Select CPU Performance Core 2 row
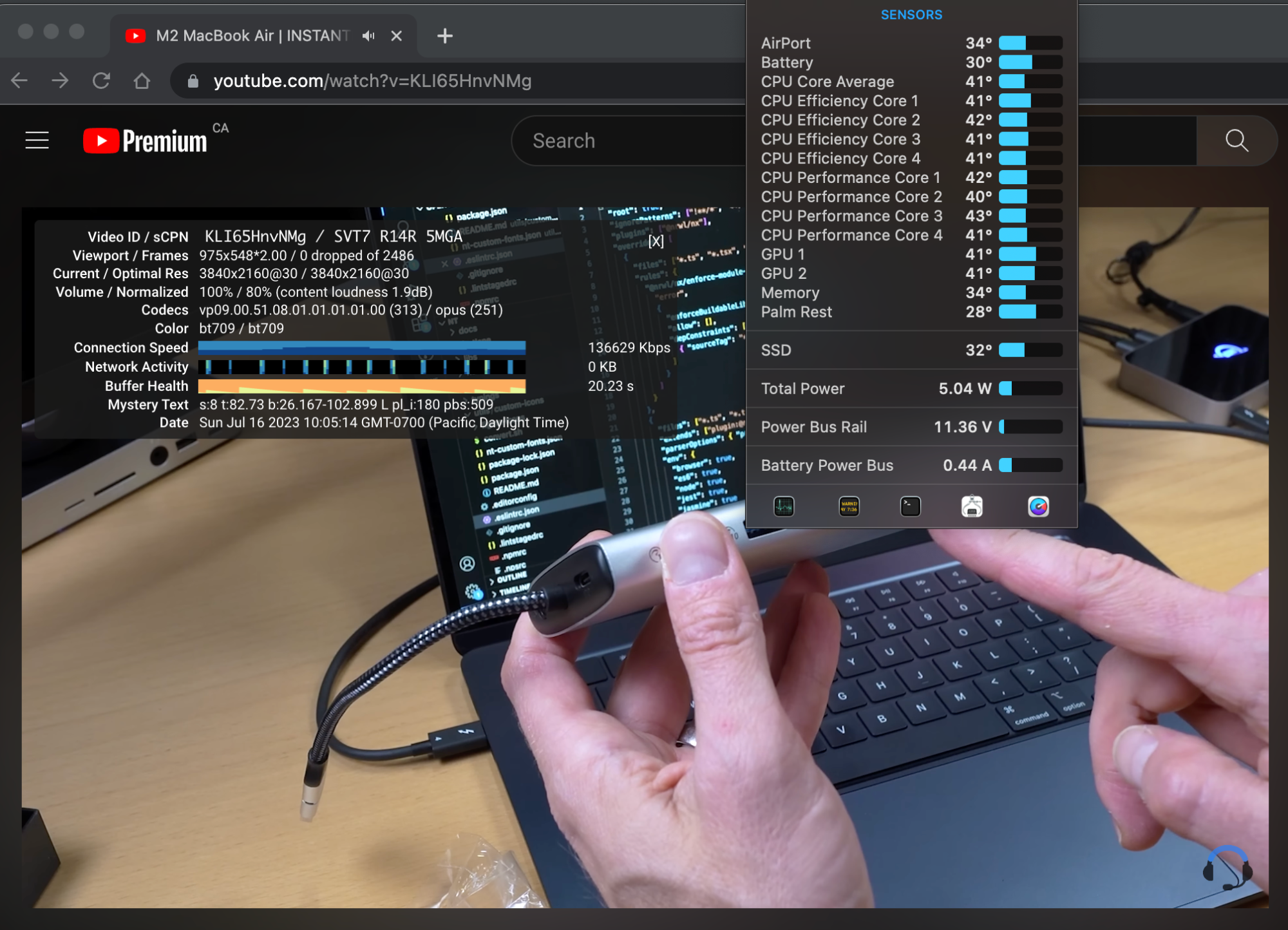The width and height of the screenshot is (1288, 930). [911, 197]
